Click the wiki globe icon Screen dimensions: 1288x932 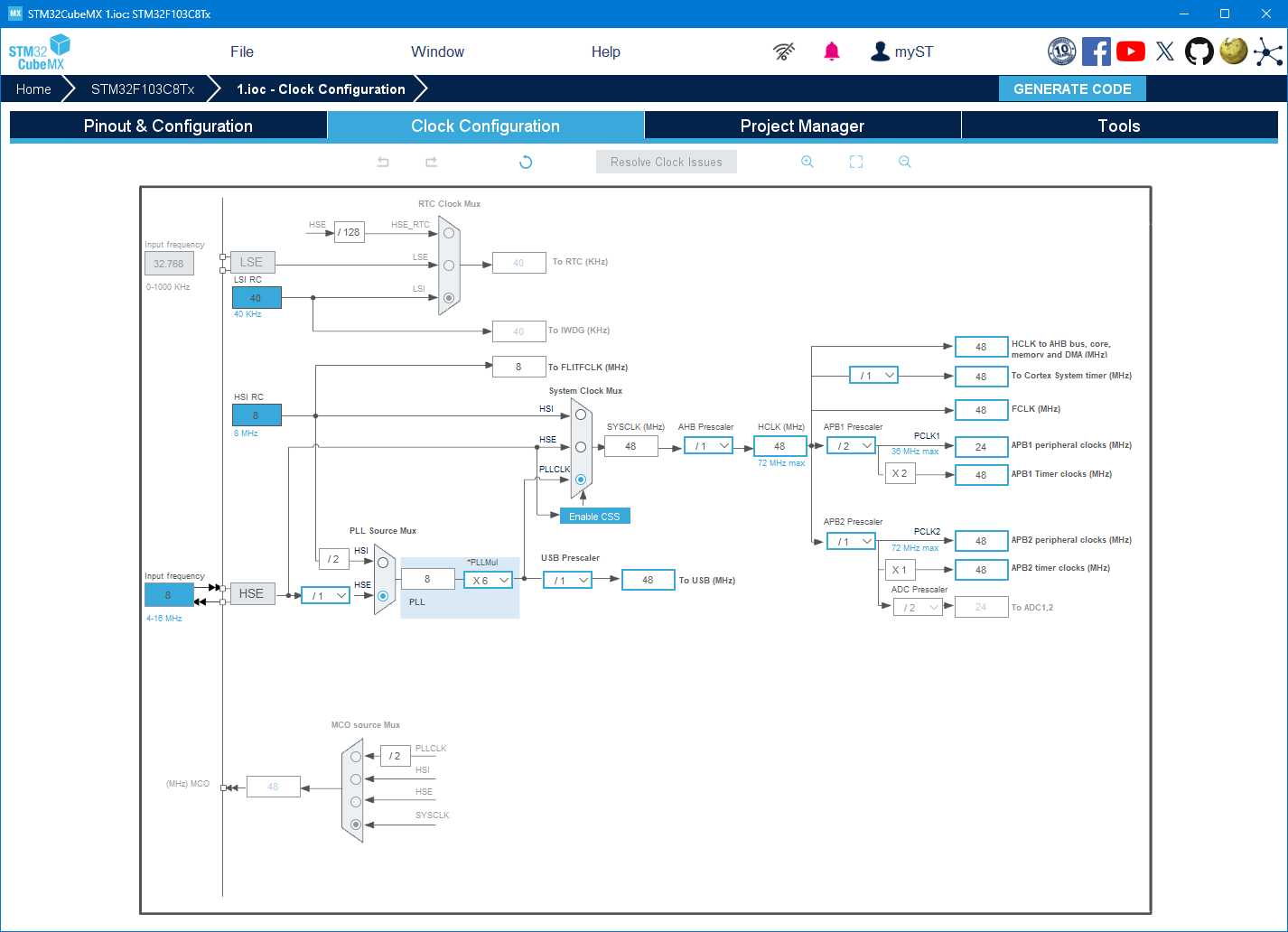[x=1234, y=51]
